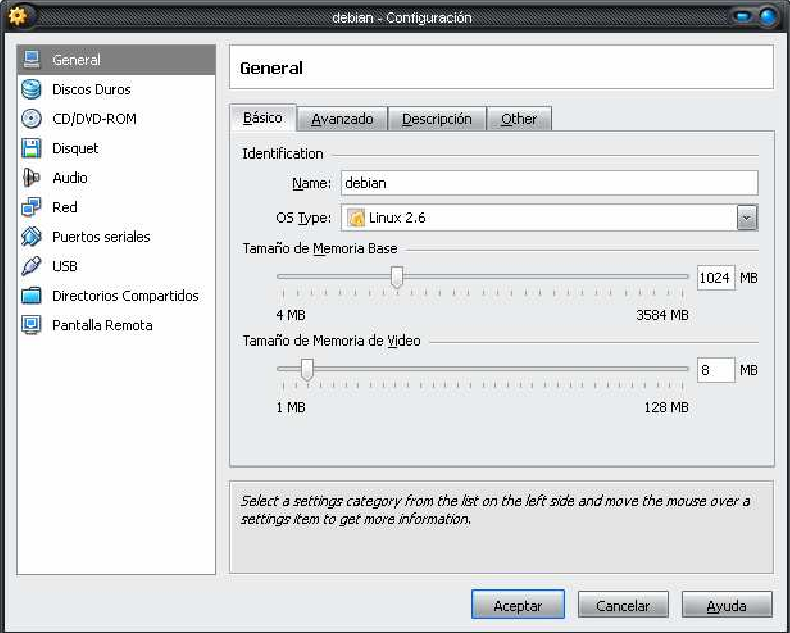790x633 pixels.
Task: Click the General monitor icon in sidebar
Action: 32,60
